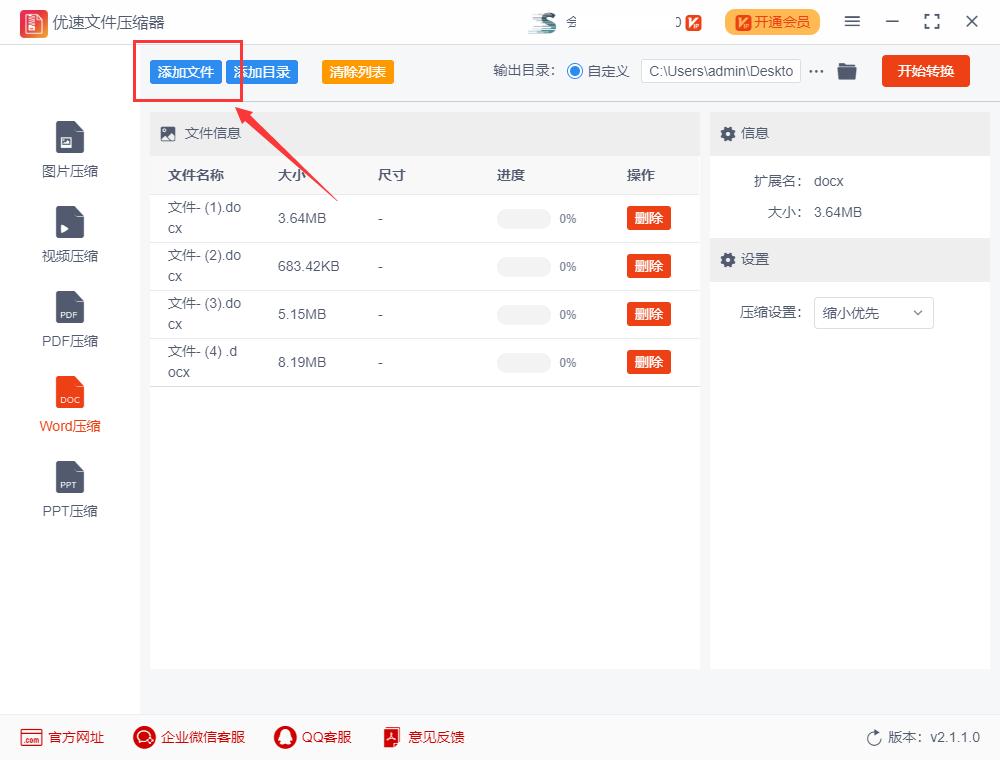The width and height of the screenshot is (1000, 760).
Task: Open the hamburger menu
Action: coord(852,21)
